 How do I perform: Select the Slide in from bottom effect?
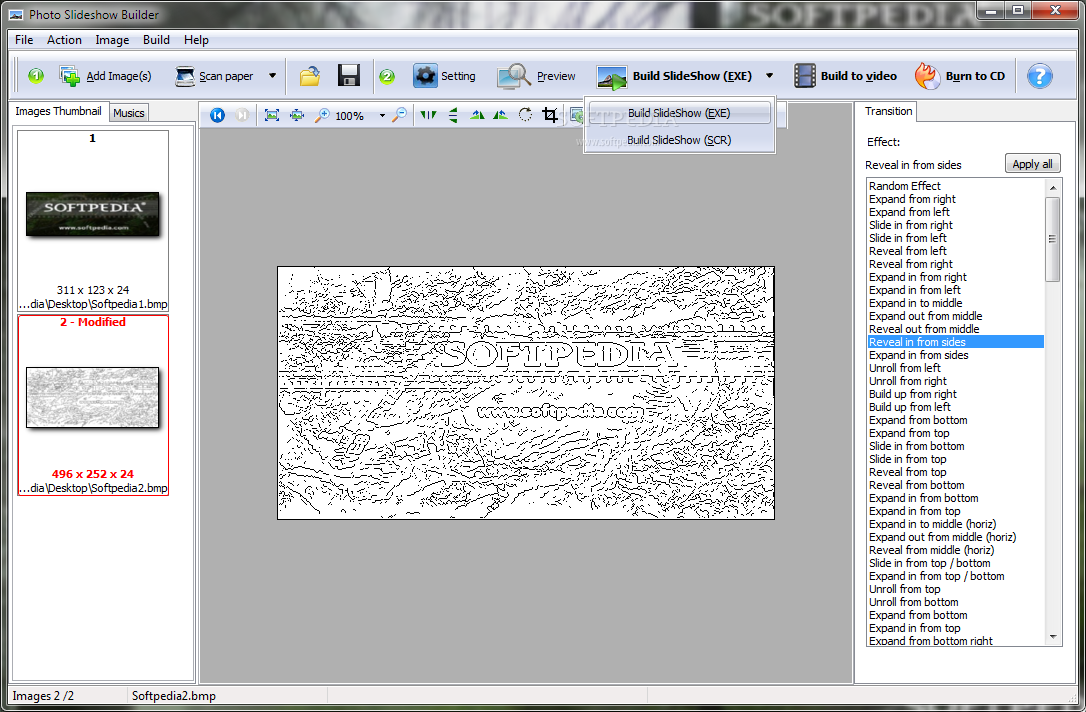click(956, 446)
